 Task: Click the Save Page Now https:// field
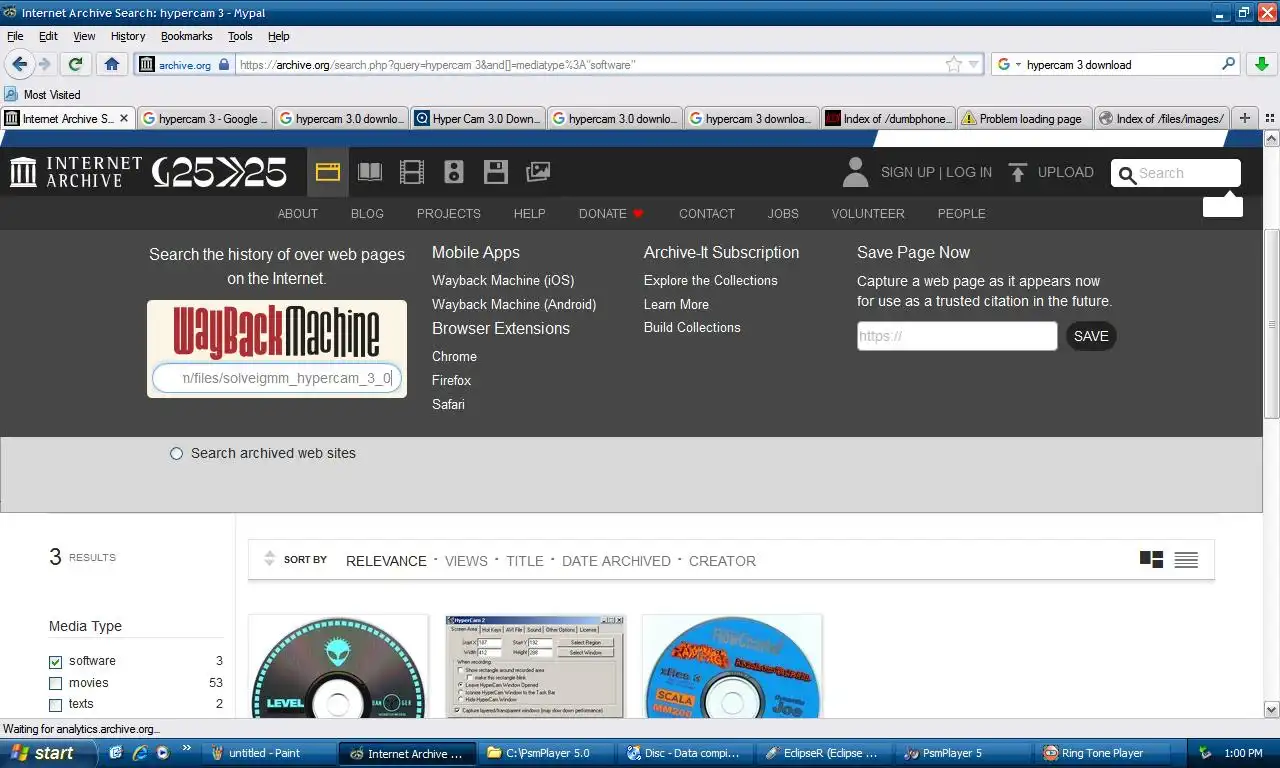click(x=957, y=336)
